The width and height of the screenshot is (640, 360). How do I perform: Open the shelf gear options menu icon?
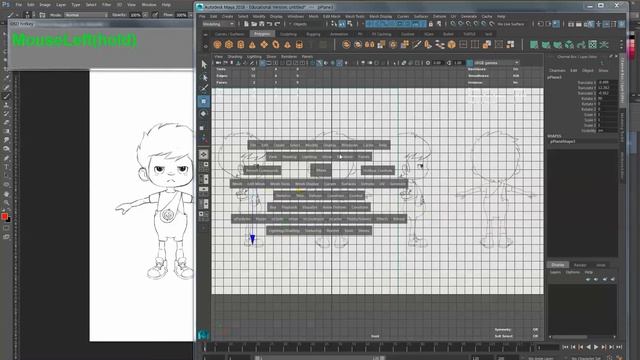coord(205,46)
